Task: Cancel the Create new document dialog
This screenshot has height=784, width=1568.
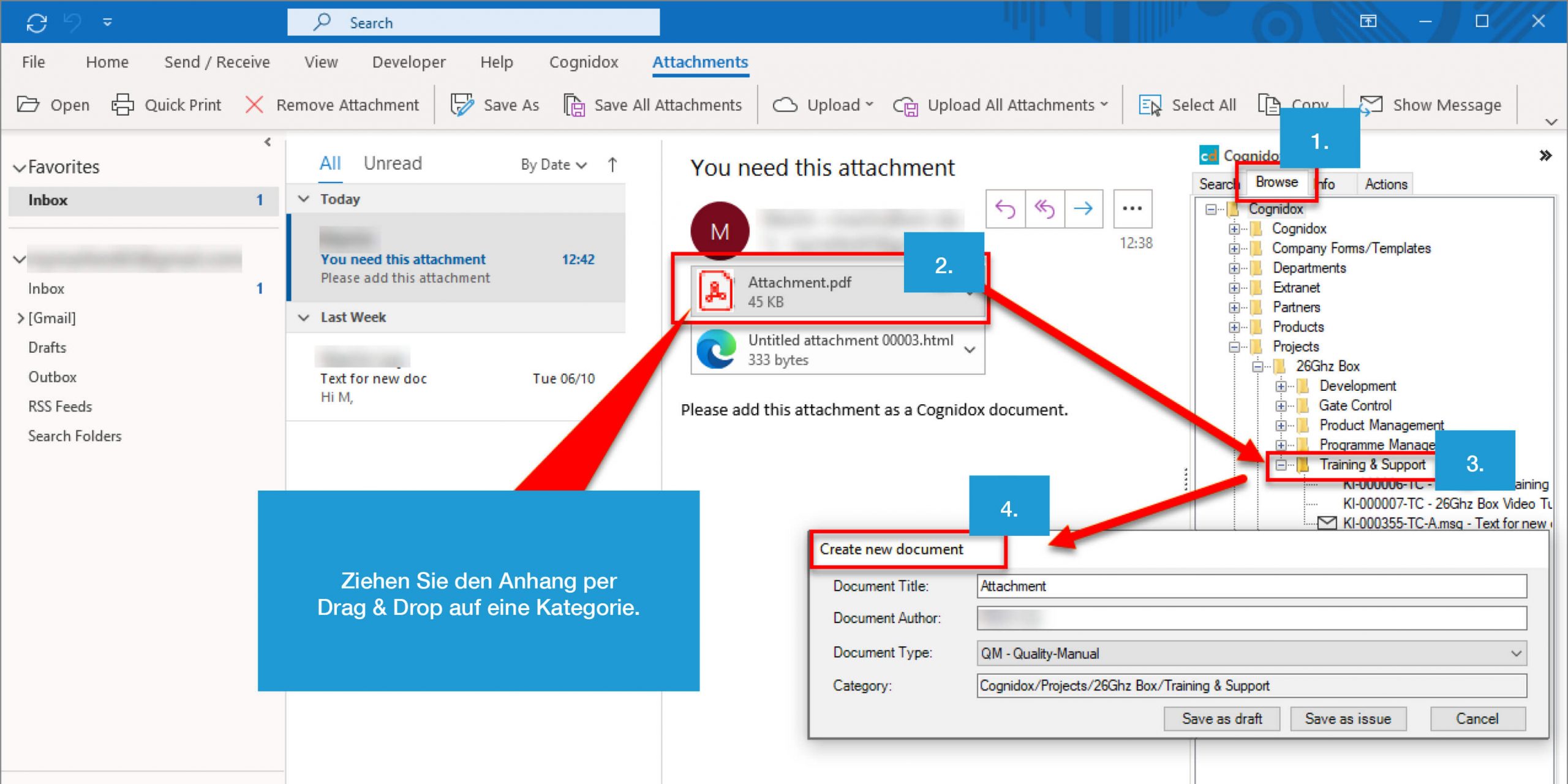Action: [x=1477, y=718]
